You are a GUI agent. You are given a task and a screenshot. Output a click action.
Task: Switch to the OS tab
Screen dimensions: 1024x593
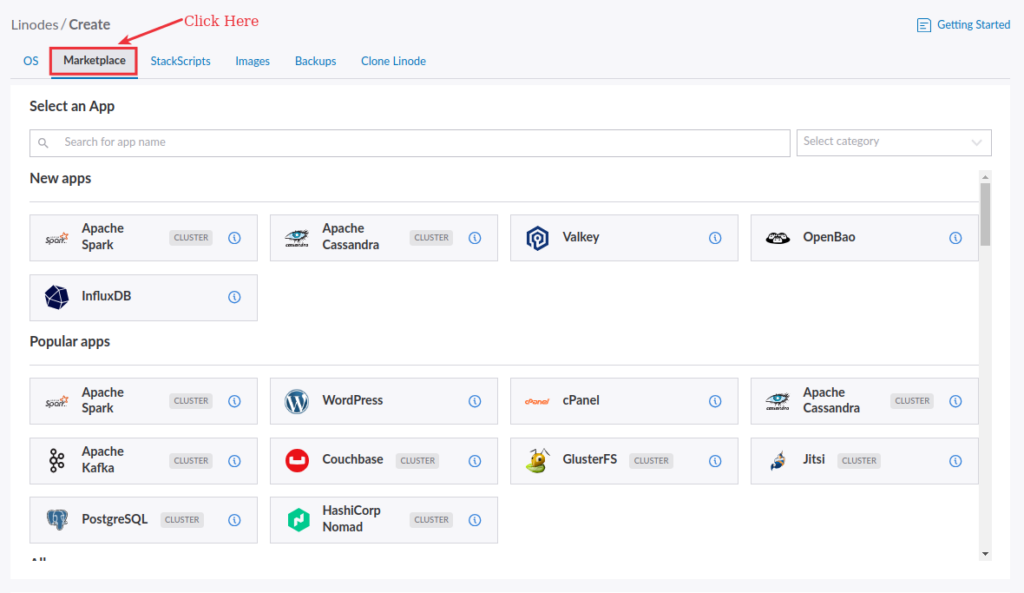point(31,61)
